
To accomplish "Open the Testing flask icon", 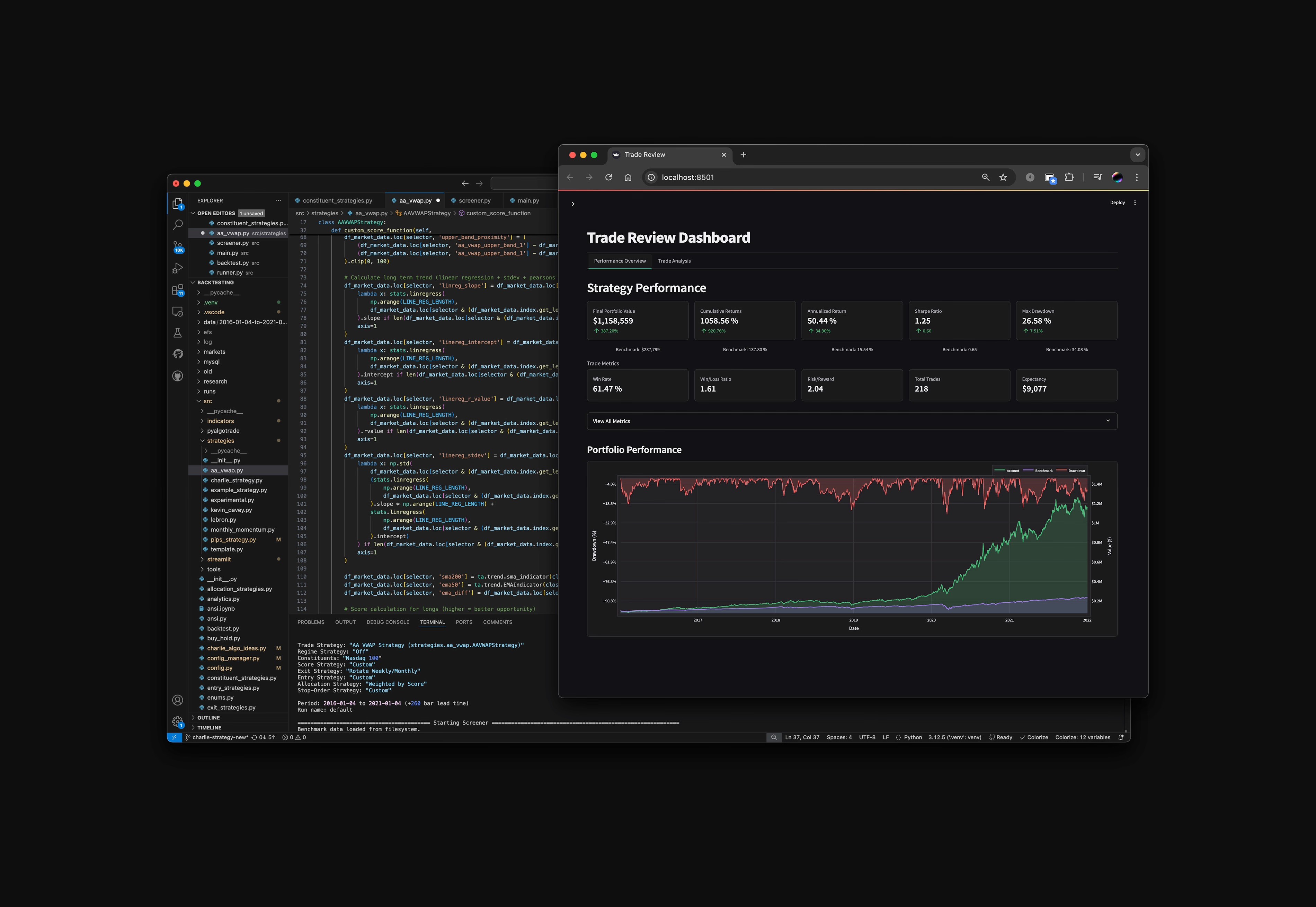I will pos(178,333).
